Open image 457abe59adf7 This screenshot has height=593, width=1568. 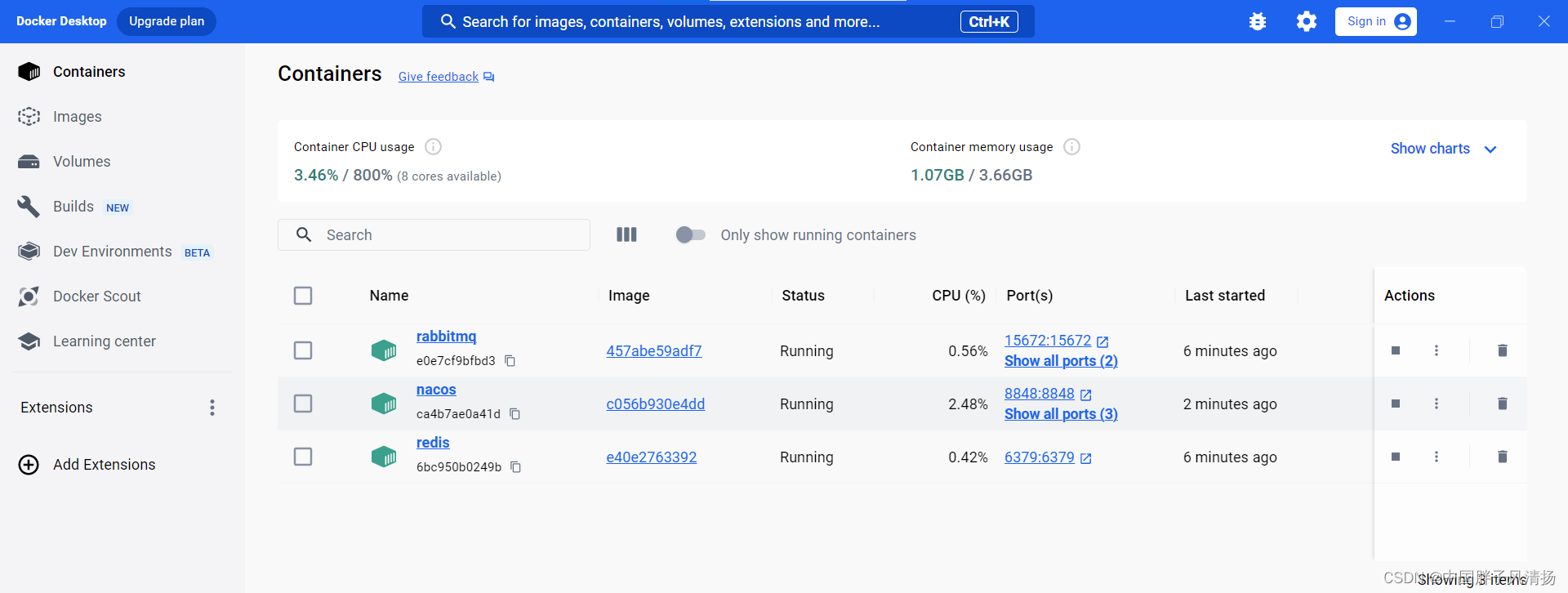pyautogui.click(x=654, y=351)
